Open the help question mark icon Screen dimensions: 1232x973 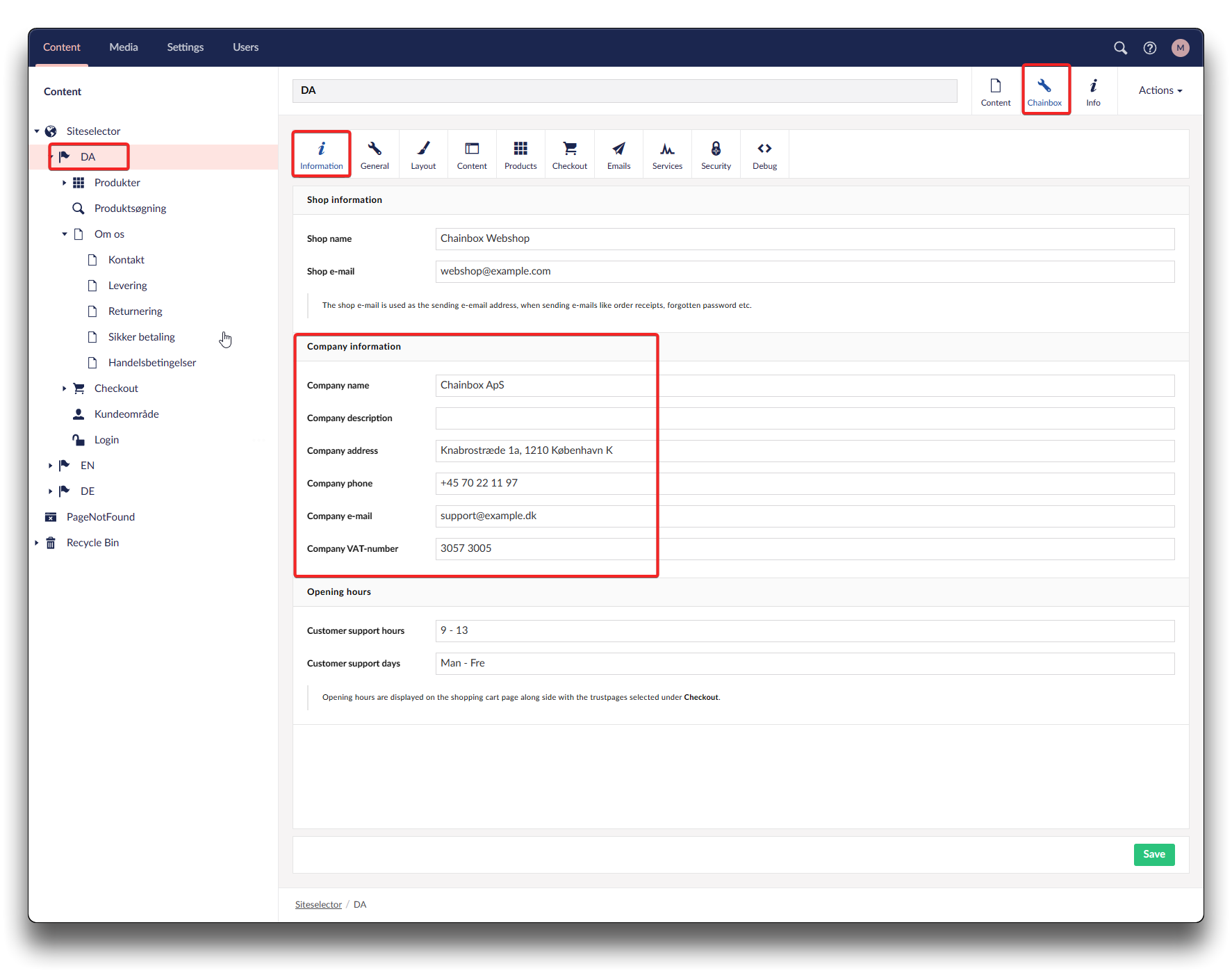[x=1150, y=47]
